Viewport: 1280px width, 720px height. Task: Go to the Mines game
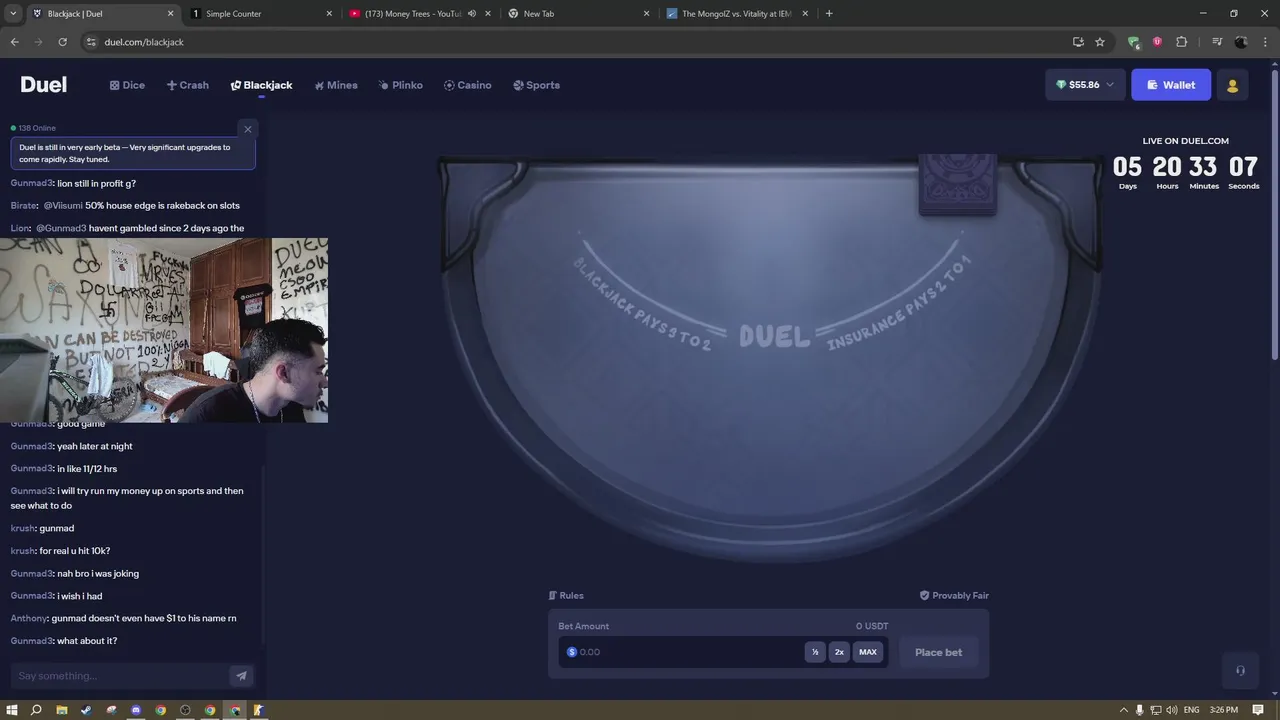click(x=335, y=85)
